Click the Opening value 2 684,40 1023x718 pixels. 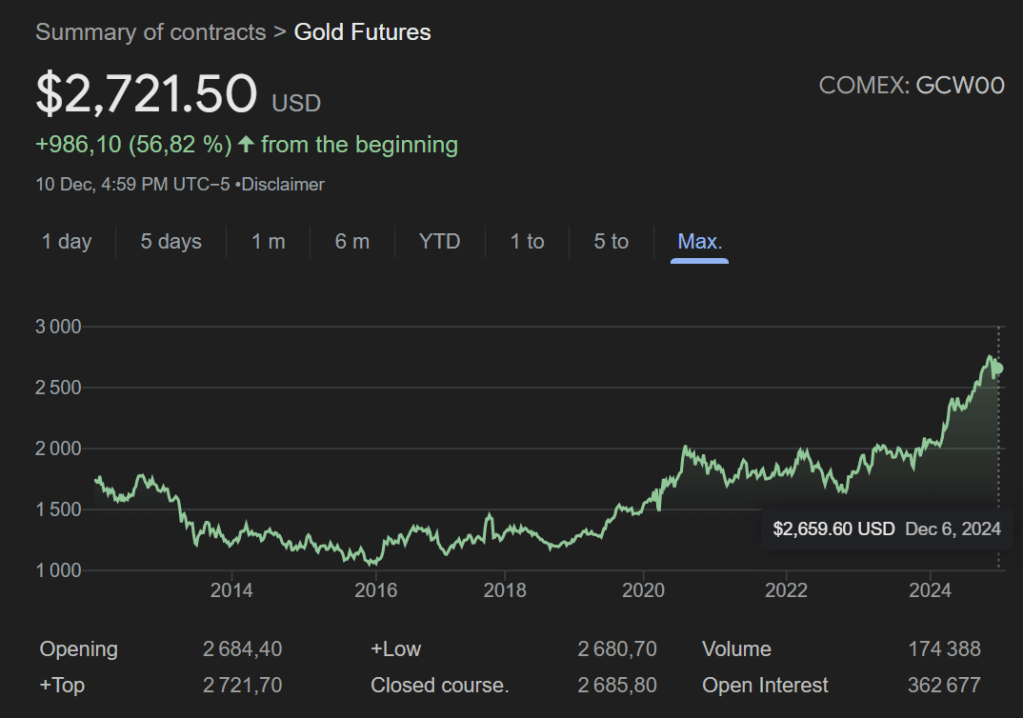(x=242, y=649)
